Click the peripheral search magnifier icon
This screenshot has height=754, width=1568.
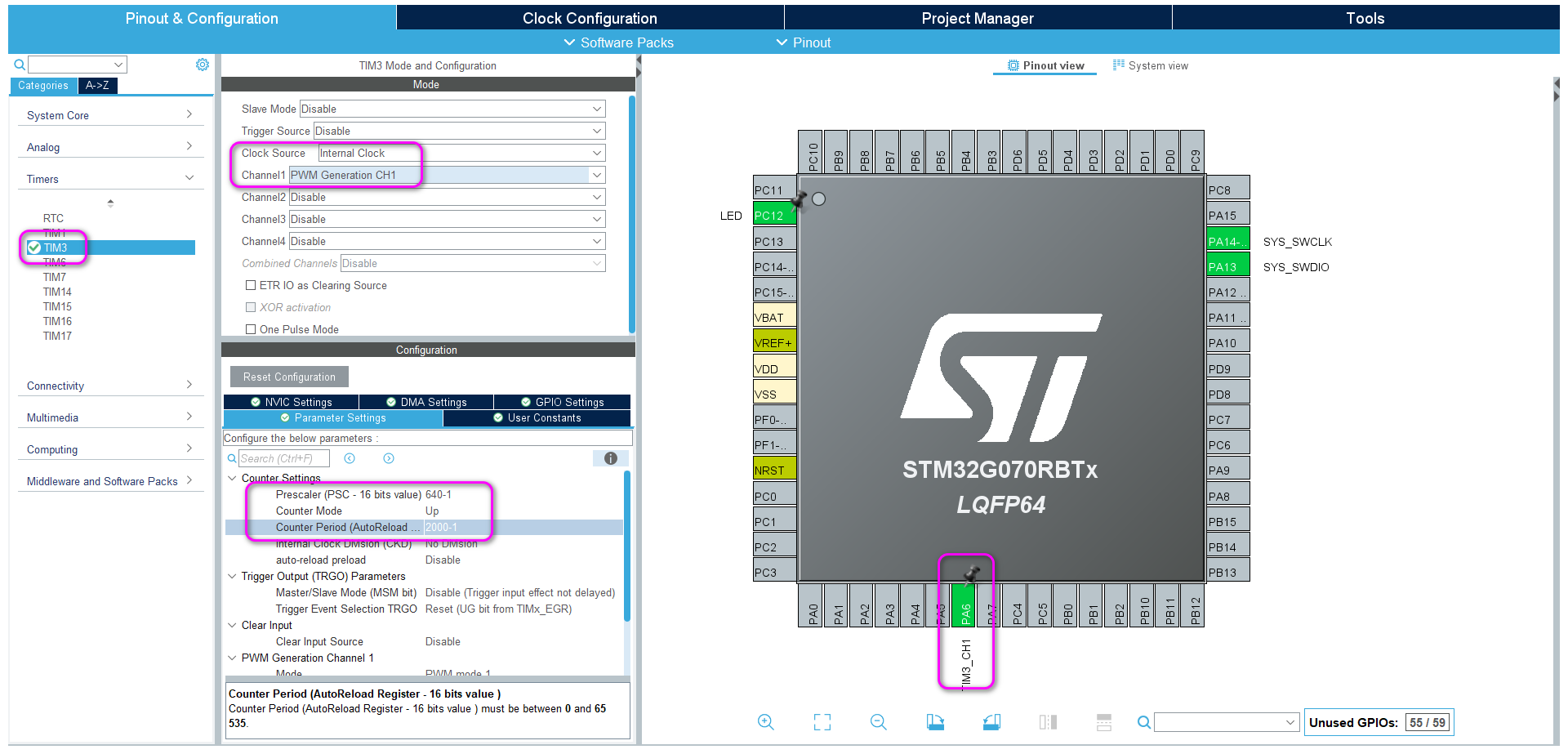tap(20, 65)
